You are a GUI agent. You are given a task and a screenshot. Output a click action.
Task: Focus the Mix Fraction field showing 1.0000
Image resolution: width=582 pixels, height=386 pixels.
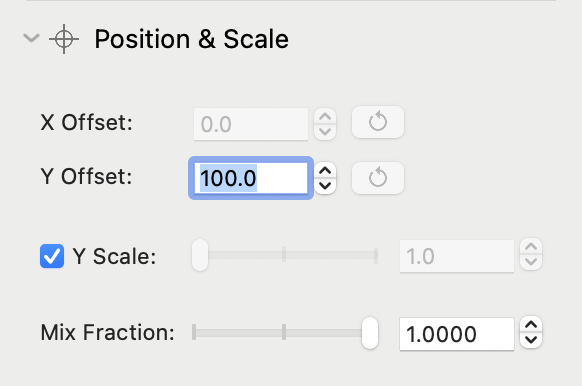point(457,334)
